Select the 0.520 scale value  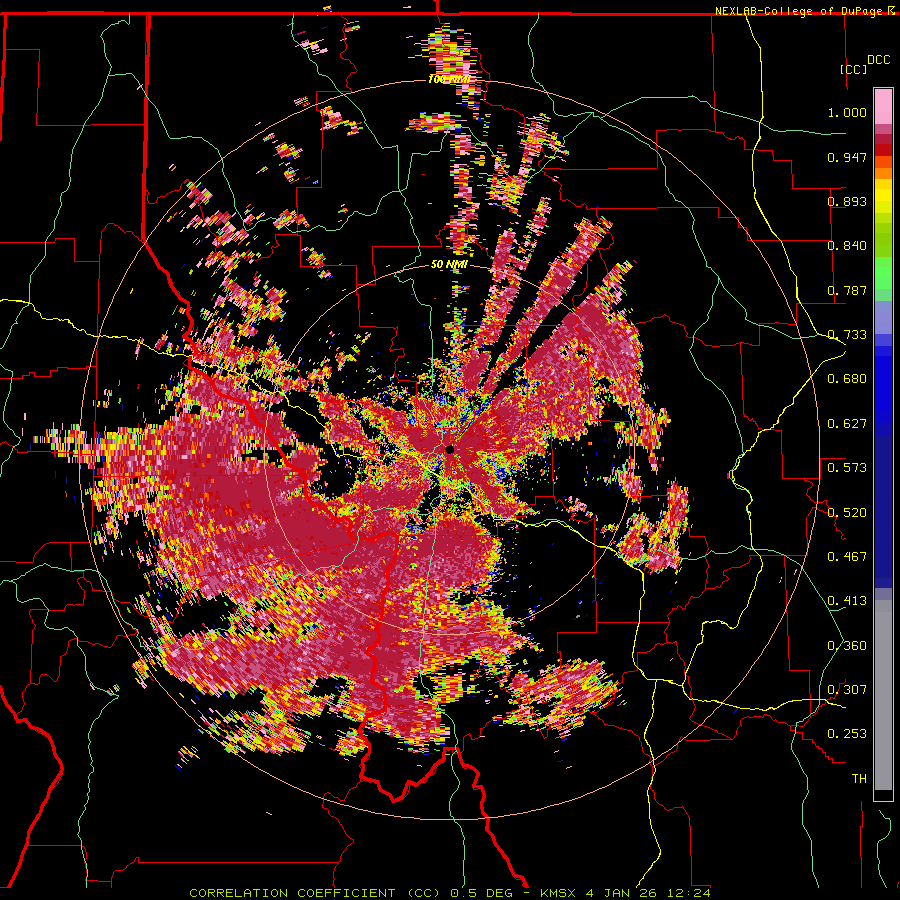pyautogui.click(x=847, y=513)
